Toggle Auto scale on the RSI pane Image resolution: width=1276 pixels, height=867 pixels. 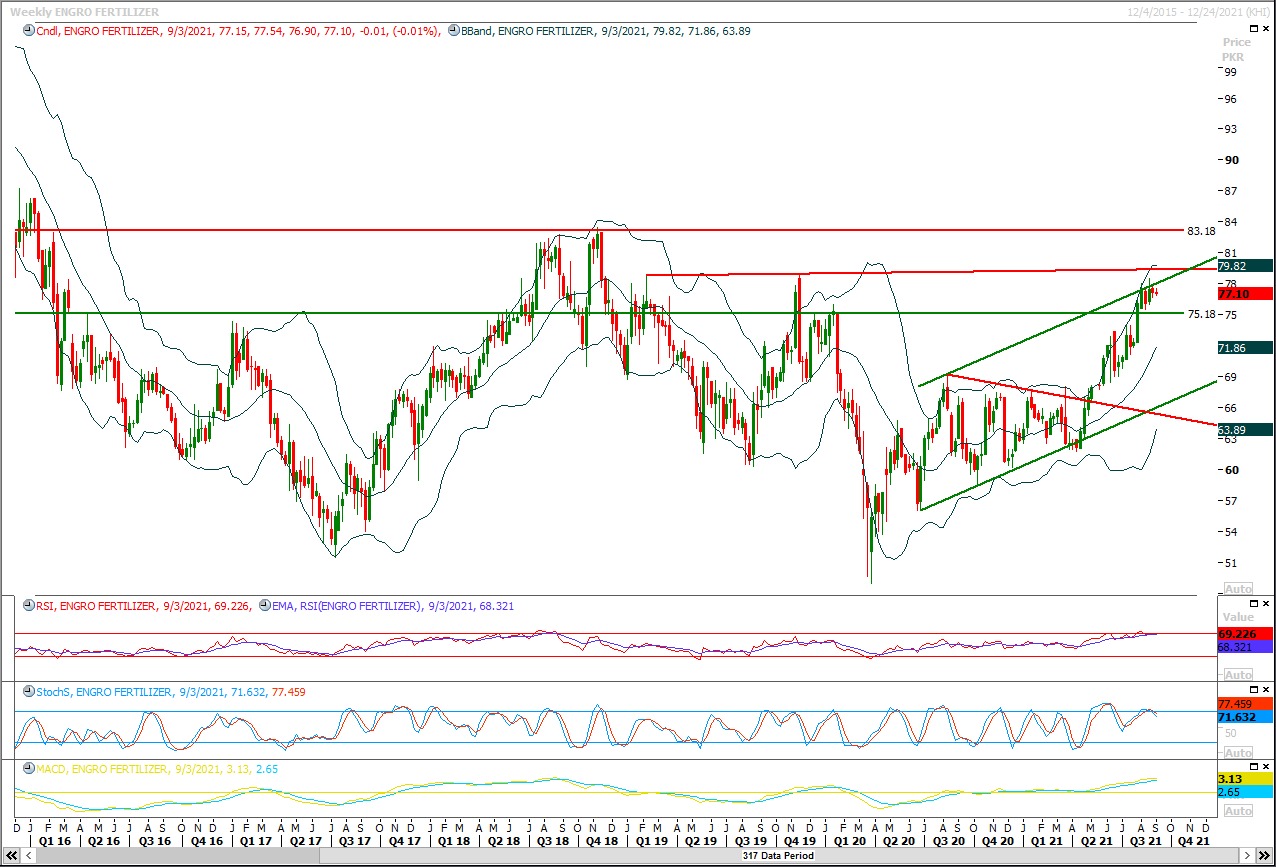point(1237,676)
